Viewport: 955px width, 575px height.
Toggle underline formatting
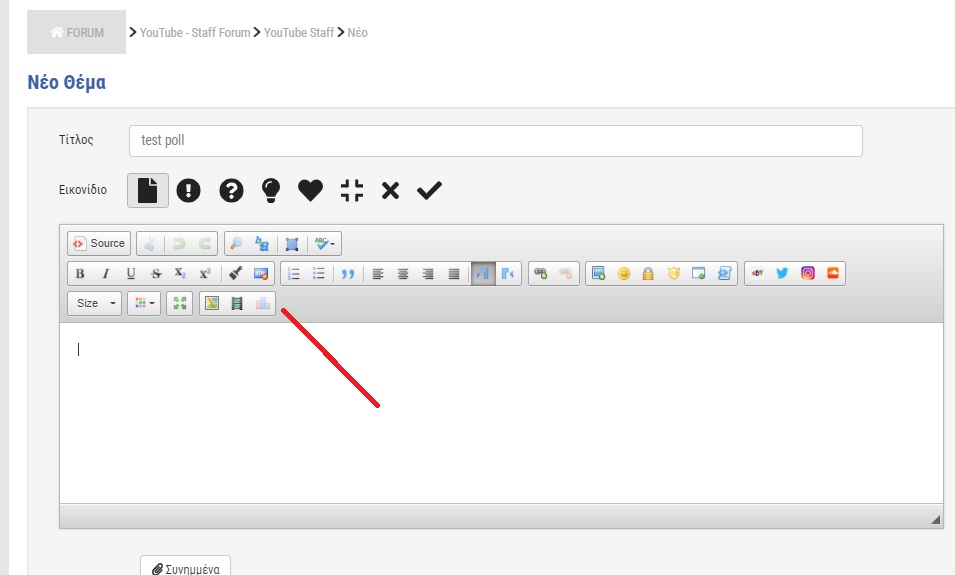click(x=130, y=273)
